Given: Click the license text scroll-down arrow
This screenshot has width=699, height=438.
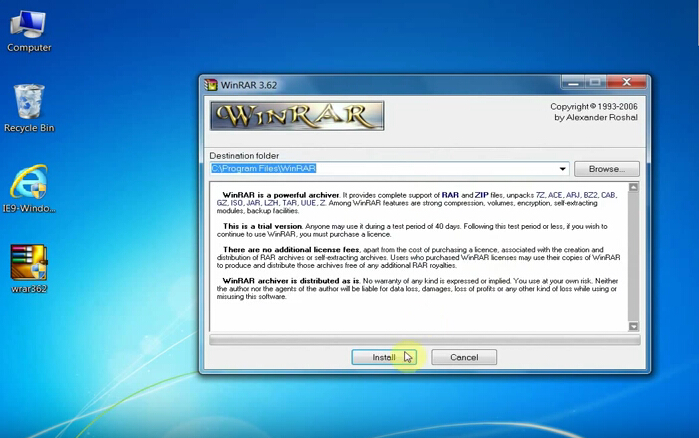Looking at the screenshot, I should (x=633, y=326).
